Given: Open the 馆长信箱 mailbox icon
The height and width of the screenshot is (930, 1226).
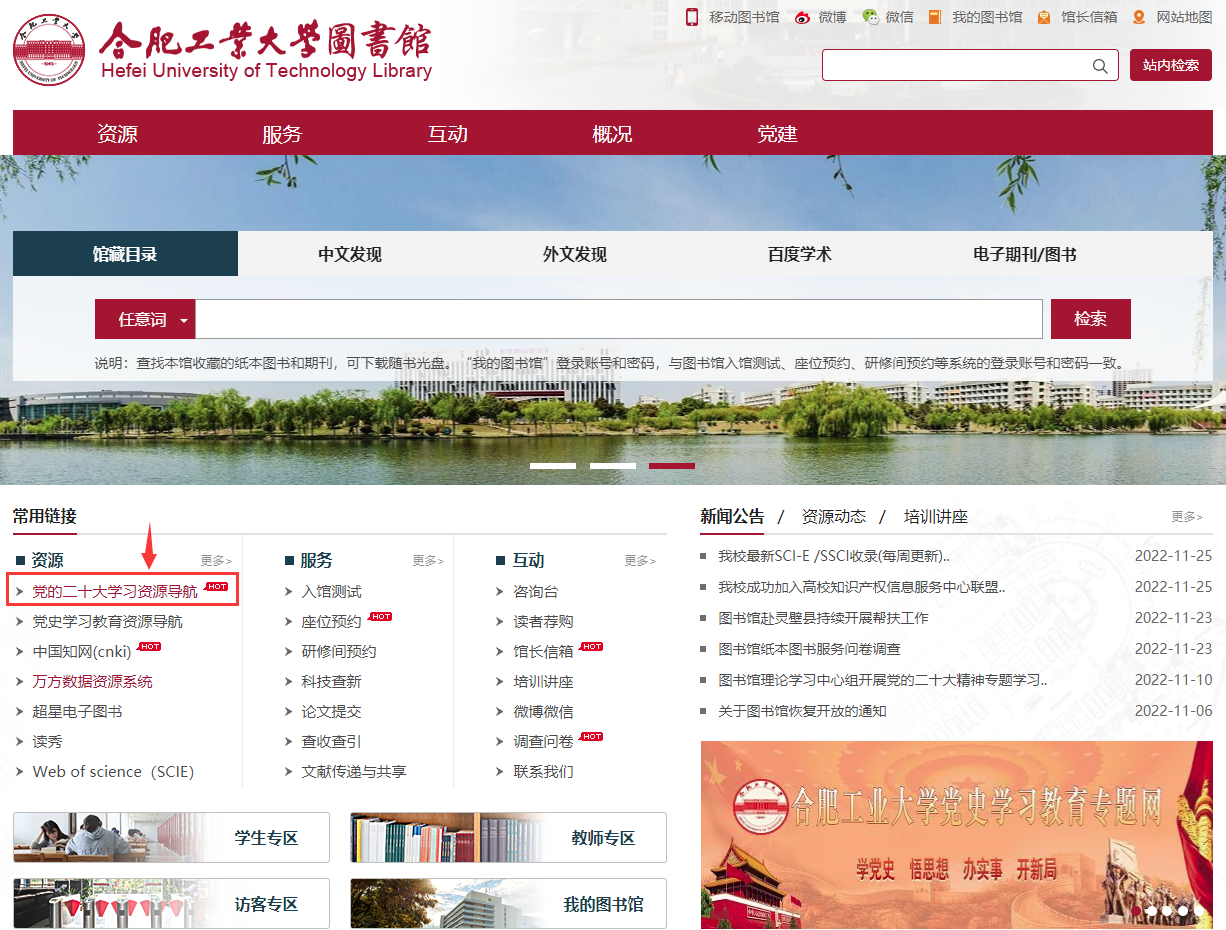Looking at the screenshot, I should 1044,17.
